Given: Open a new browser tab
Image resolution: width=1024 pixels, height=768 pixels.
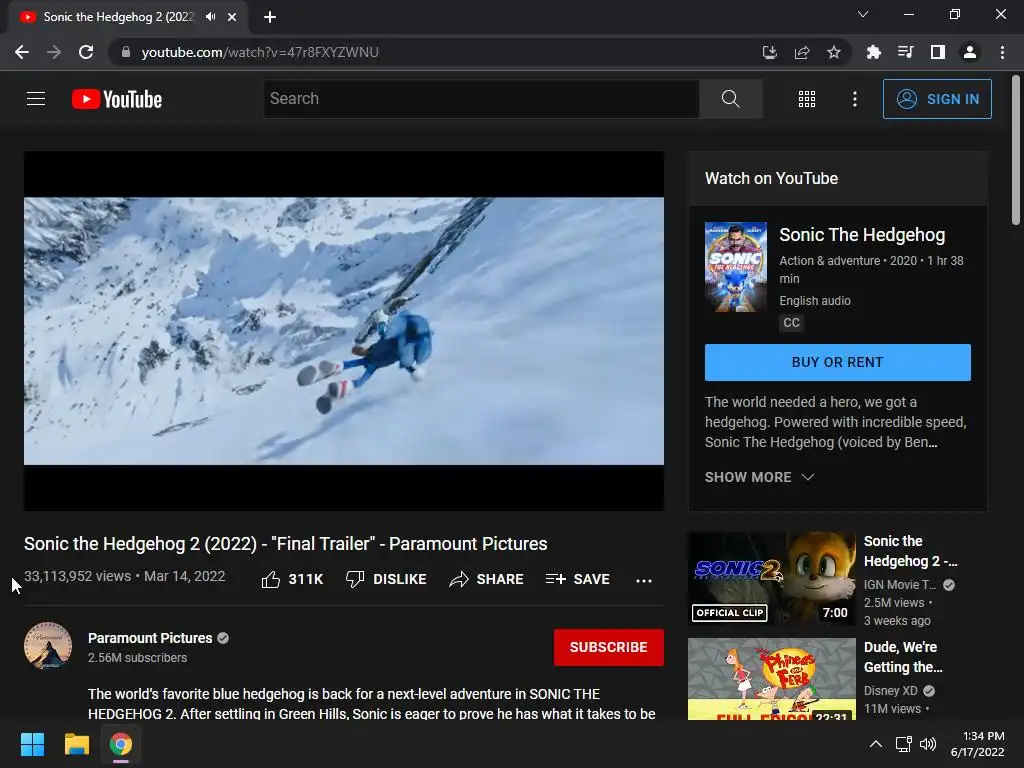Looking at the screenshot, I should point(270,17).
